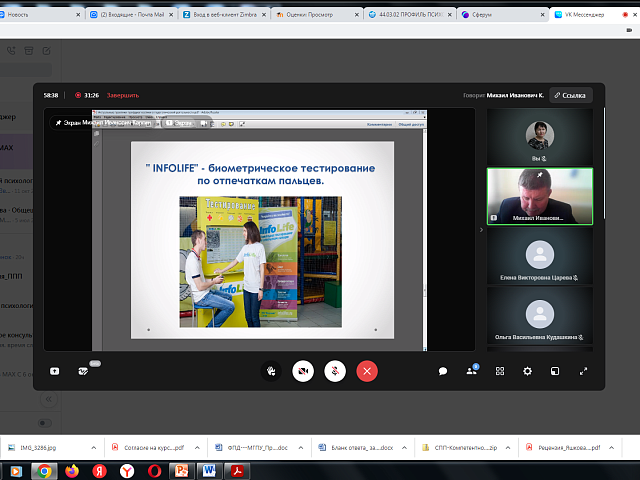Toggle the camera off/on button
The height and width of the screenshot is (480, 640).
click(x=301, y=370)
